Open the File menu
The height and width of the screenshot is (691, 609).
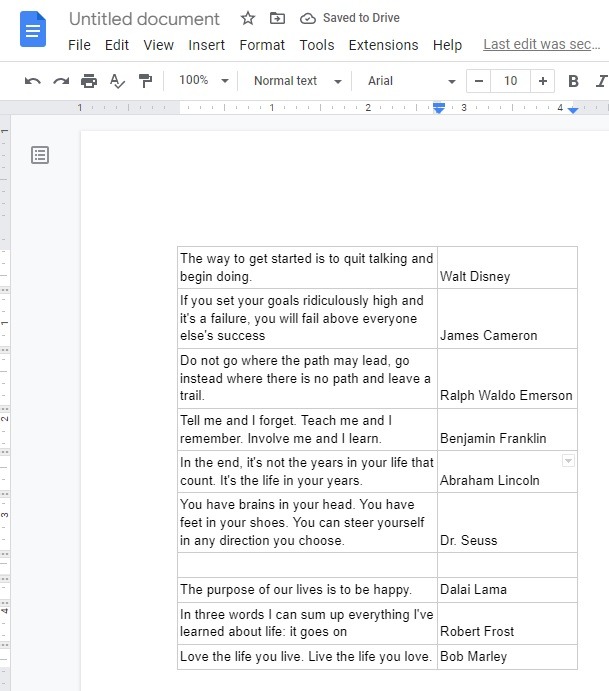click(x=79, y=45)
